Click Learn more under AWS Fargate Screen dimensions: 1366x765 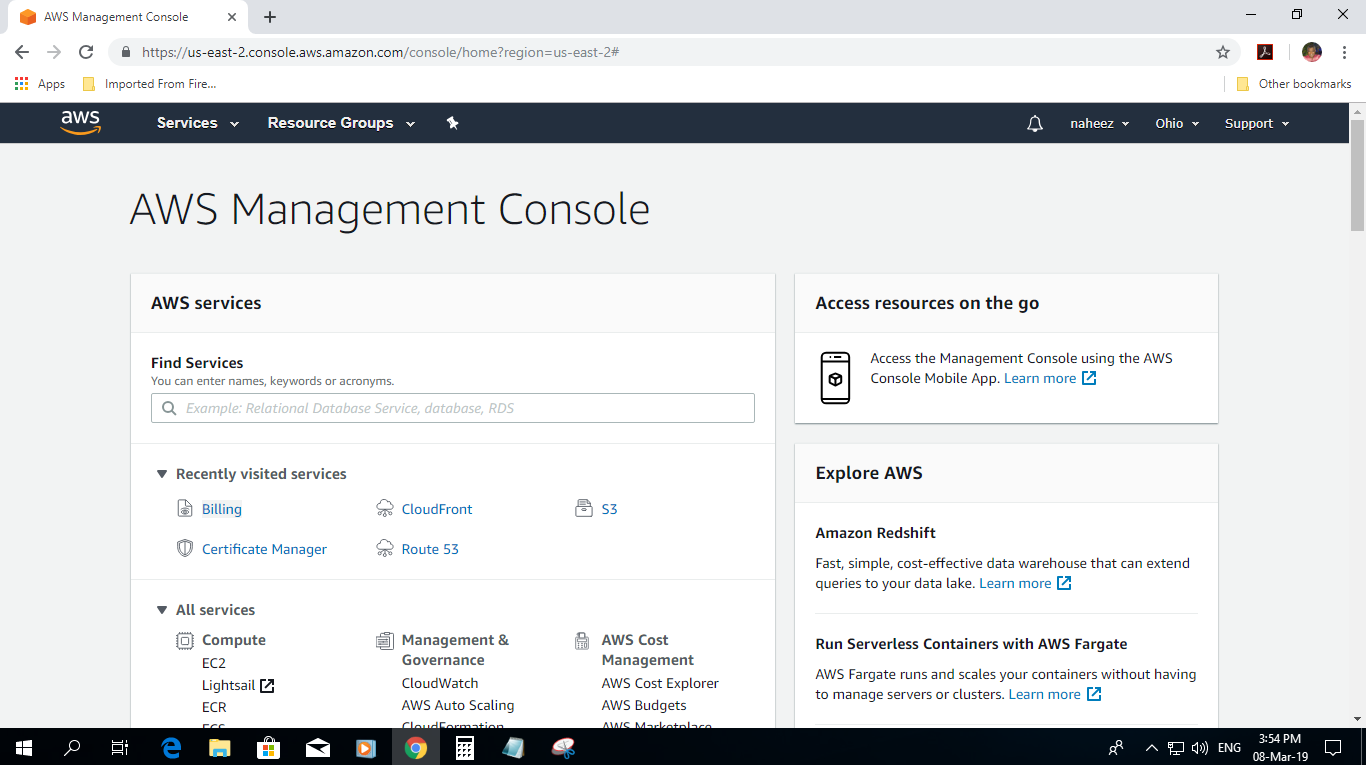(x=1055, y=694)
